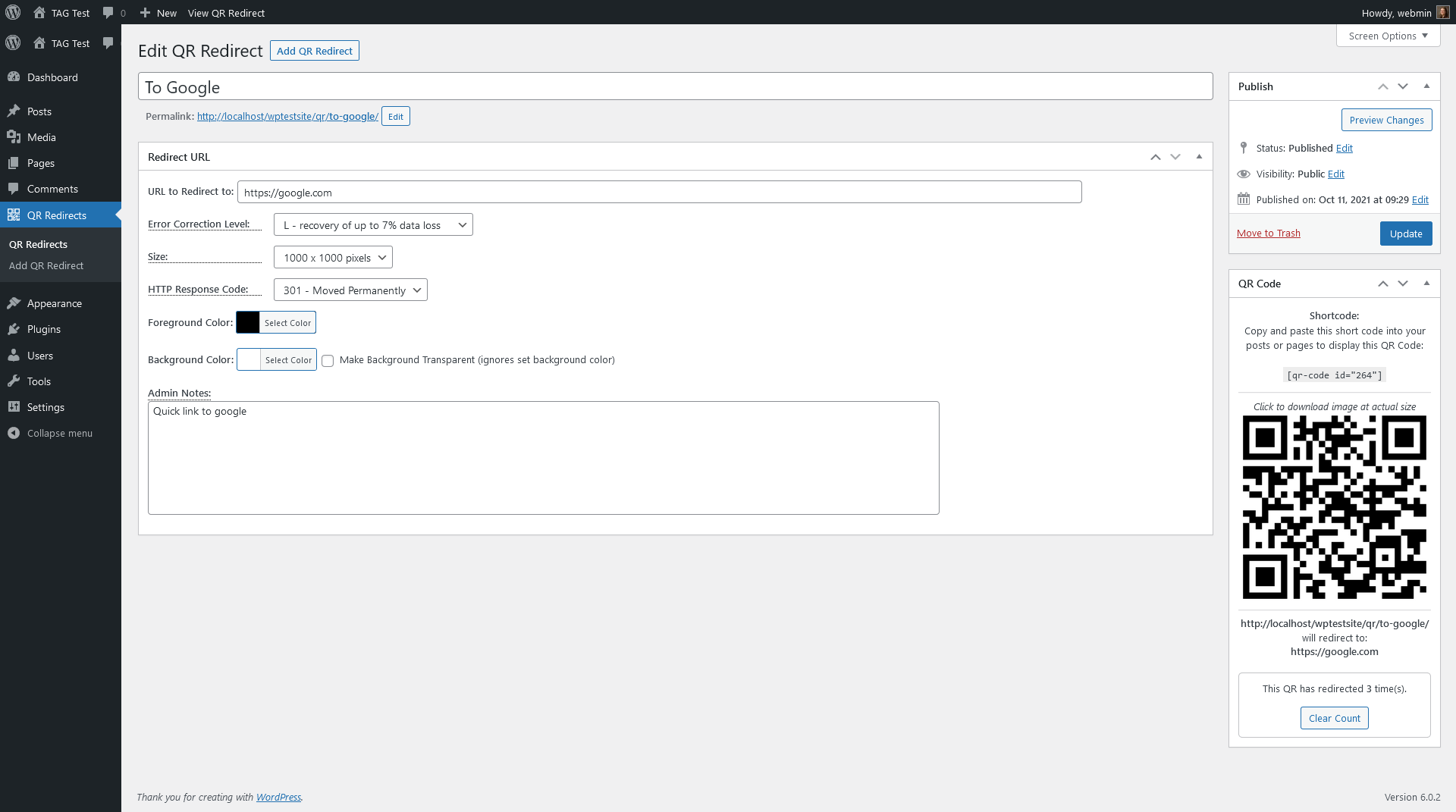This screenshot has height=812, width=1456.
Task: Click the Users person icon
Action: [14, 356]
